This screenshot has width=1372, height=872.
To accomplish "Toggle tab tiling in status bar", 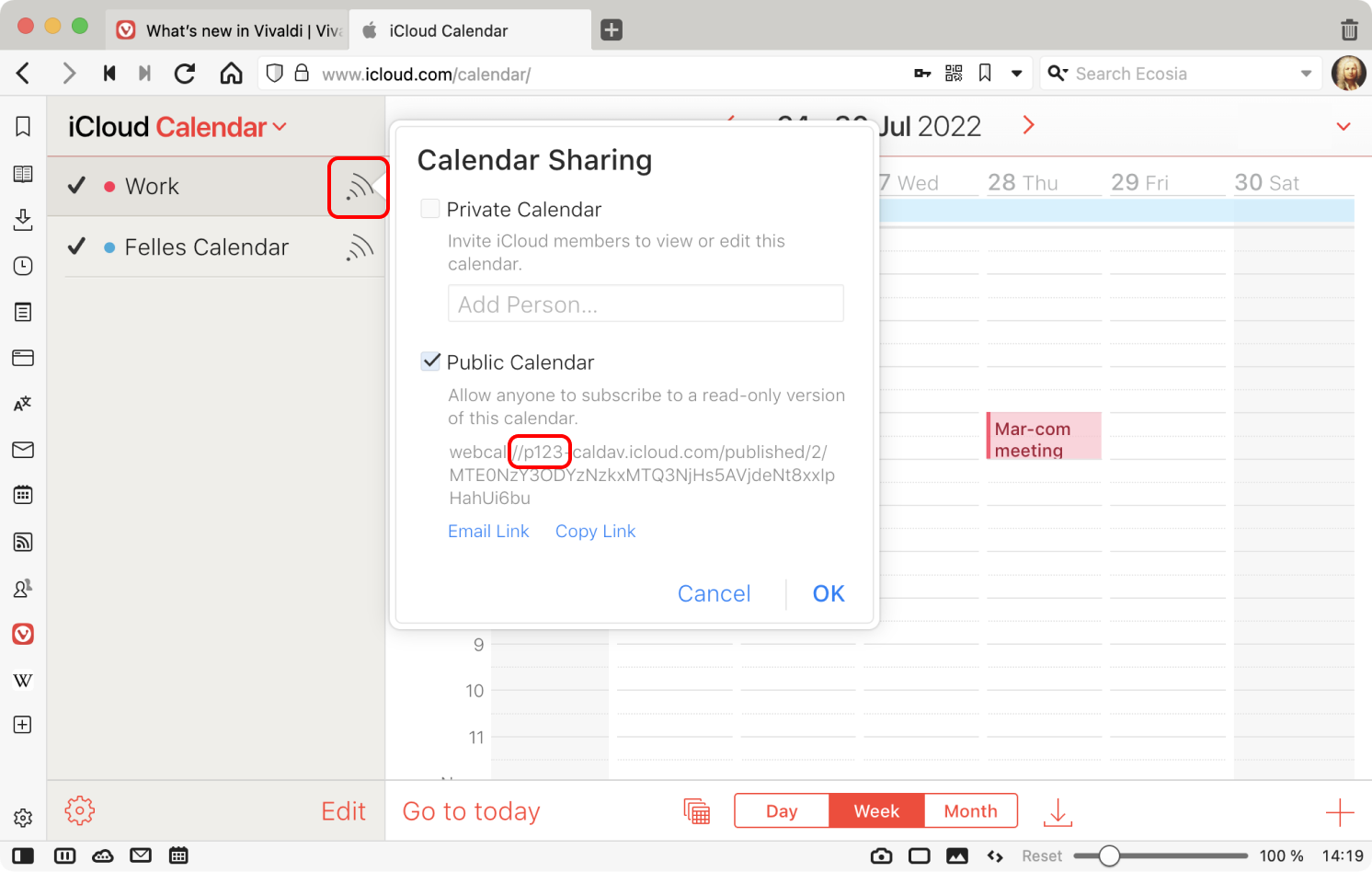I will pyautogui.click(x=64, y=855).
